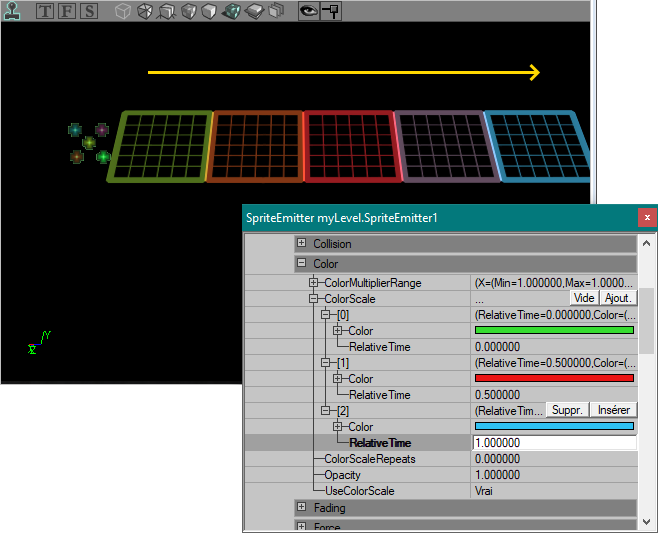The height and width of the screenshot is (533, 658).
Task: Expand the ColorMultiplierRange property
Action: click(x=313, y=282)
